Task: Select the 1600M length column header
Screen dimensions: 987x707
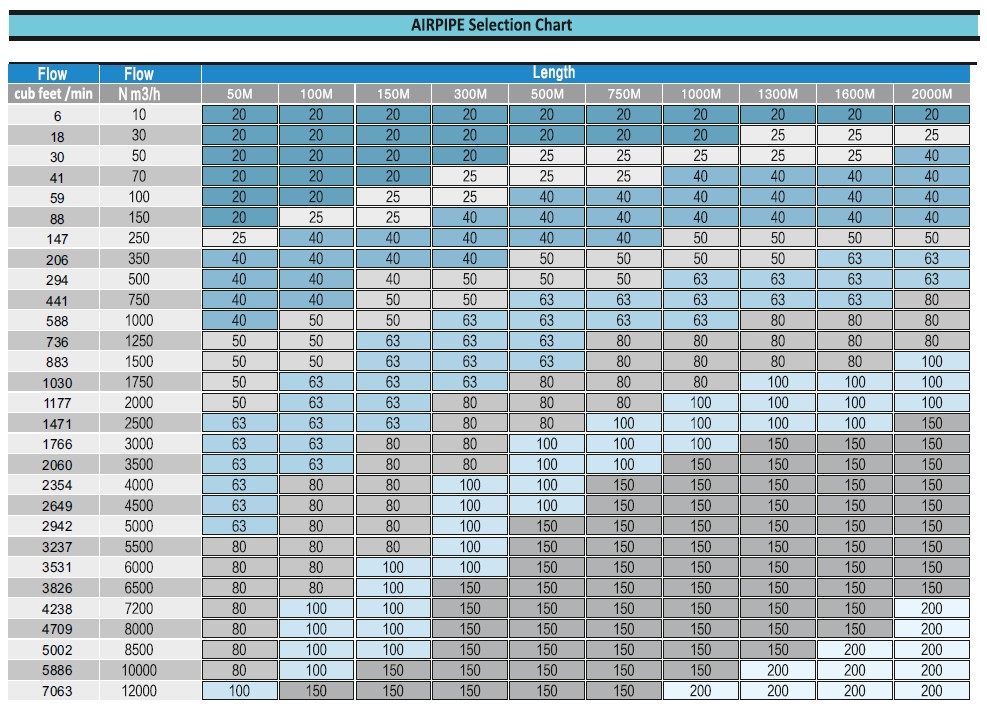Action: tap(855, 94)
